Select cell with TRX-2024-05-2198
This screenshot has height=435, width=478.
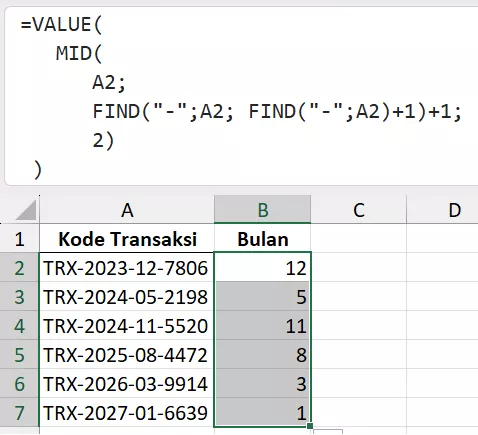pyautogui.click(x=127, y=296)
